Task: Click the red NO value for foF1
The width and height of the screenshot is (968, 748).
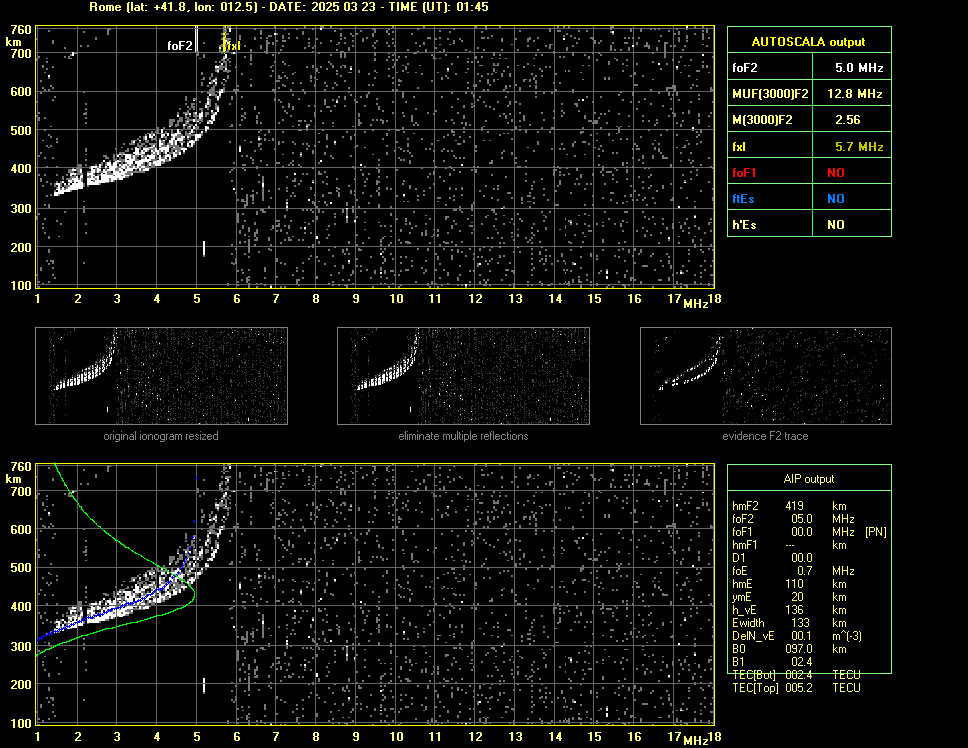Action: [836, 173]
